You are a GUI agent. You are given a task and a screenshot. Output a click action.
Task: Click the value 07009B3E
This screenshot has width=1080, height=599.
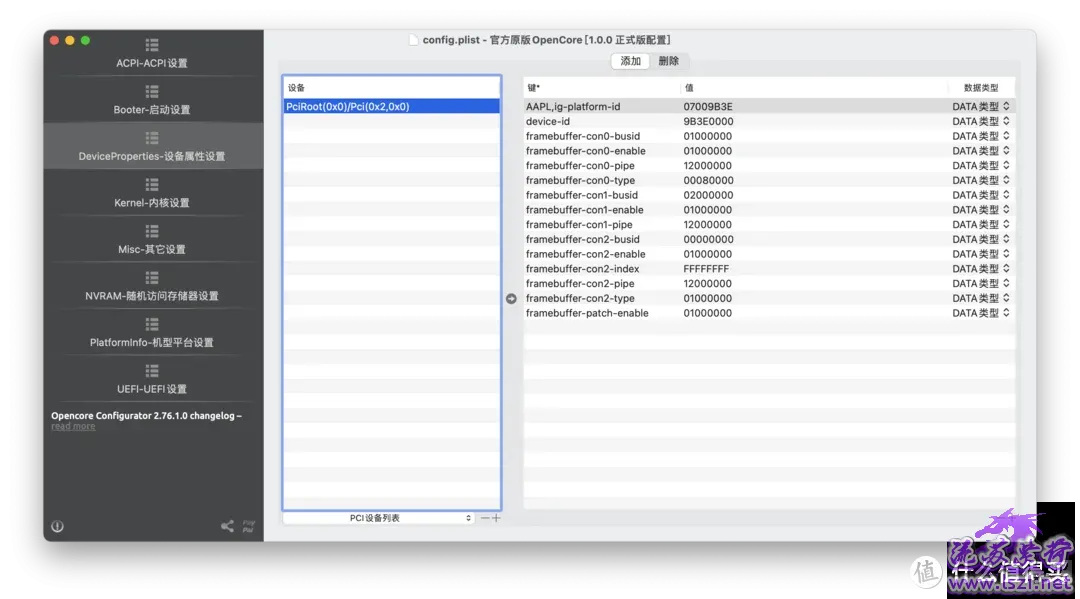pyautogui.click(x=708, y=107)
